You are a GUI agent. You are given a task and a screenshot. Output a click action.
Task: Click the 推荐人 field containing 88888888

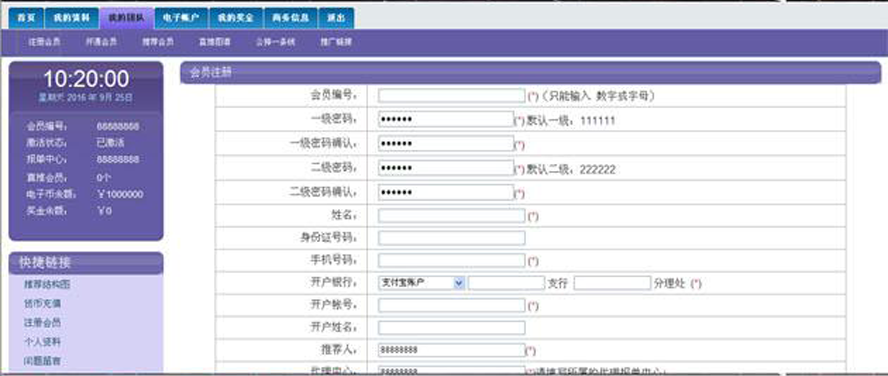tap(451, 350)
